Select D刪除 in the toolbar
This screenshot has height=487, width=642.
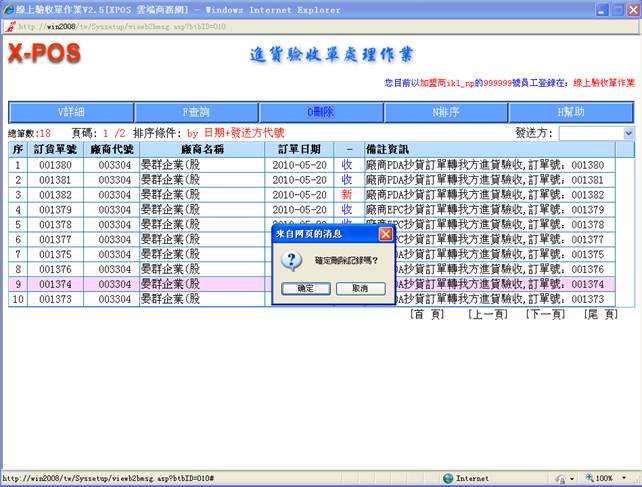(321, 112)
